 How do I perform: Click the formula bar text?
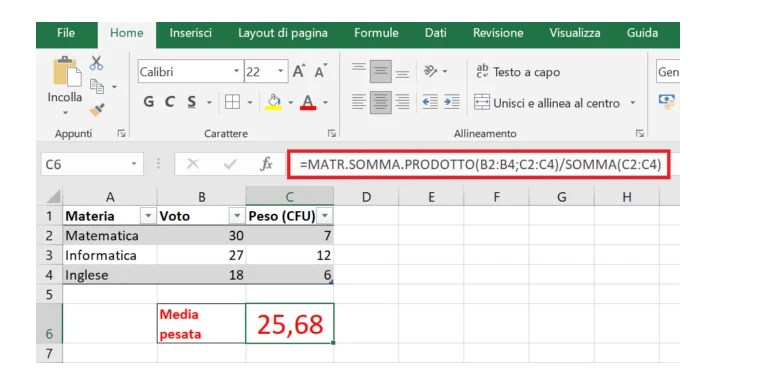point(480,164)
